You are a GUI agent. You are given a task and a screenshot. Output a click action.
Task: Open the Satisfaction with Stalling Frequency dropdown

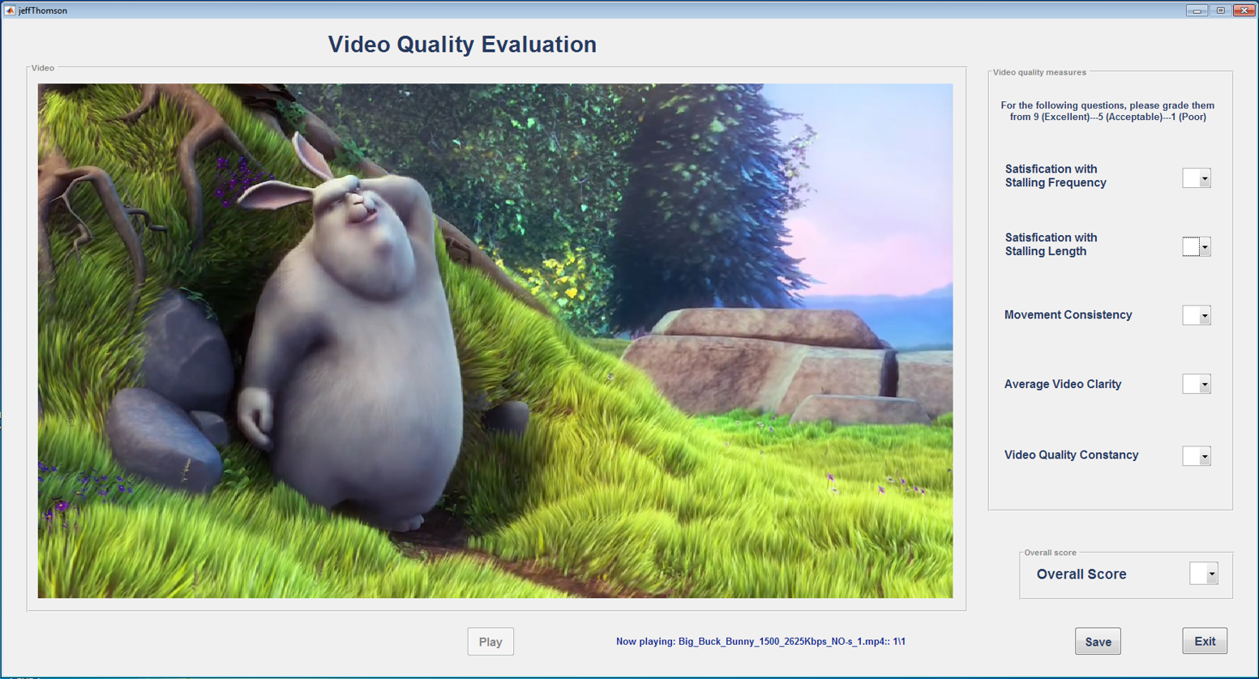click(x=1197, y=178)
